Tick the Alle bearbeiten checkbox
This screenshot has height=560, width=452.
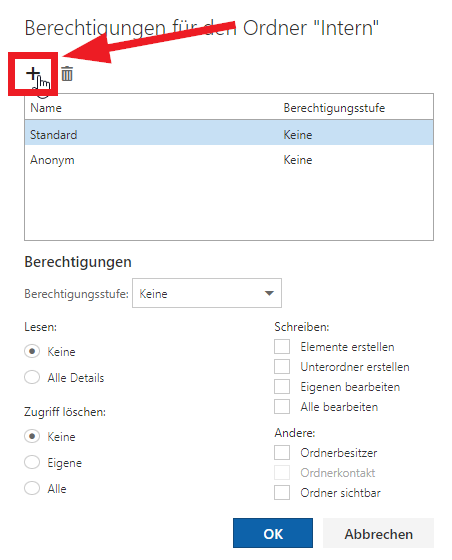click(x=282, y=406)
